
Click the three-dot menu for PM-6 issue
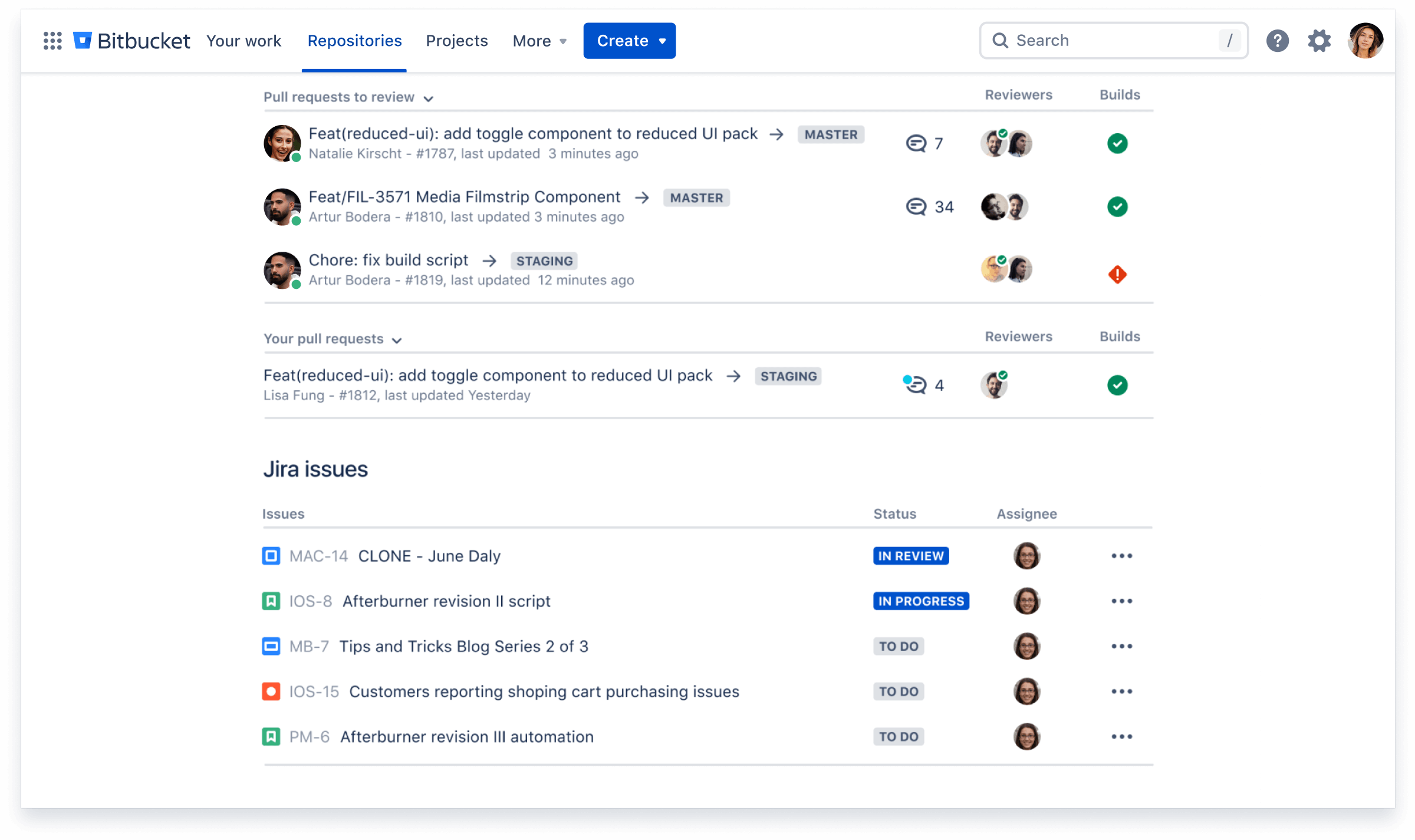click(1122, 736)
